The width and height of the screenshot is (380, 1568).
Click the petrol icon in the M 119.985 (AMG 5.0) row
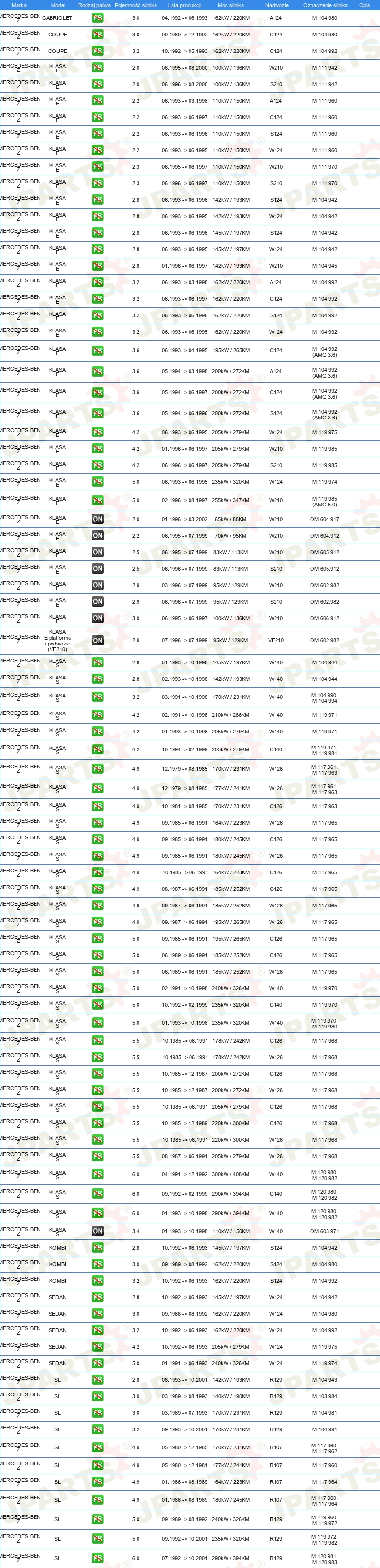coord(98,500)
